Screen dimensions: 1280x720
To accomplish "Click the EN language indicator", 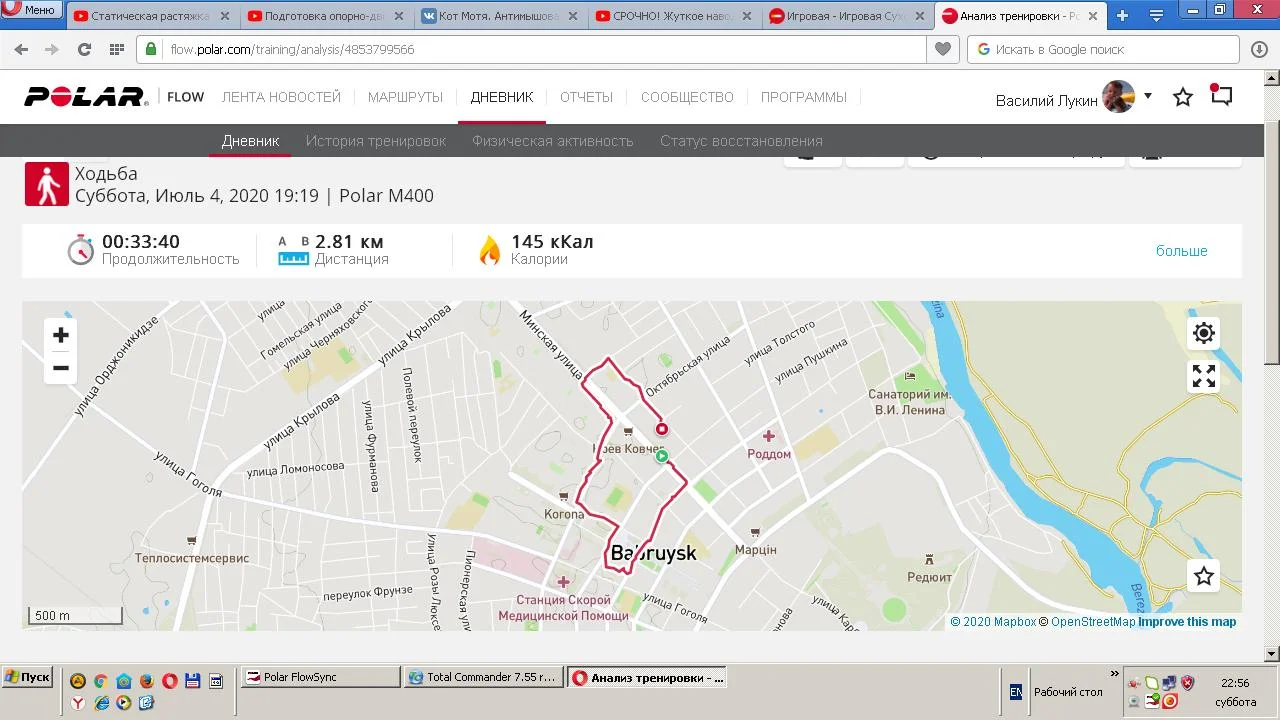I will pyautogui.click(x=1016, y=691).
